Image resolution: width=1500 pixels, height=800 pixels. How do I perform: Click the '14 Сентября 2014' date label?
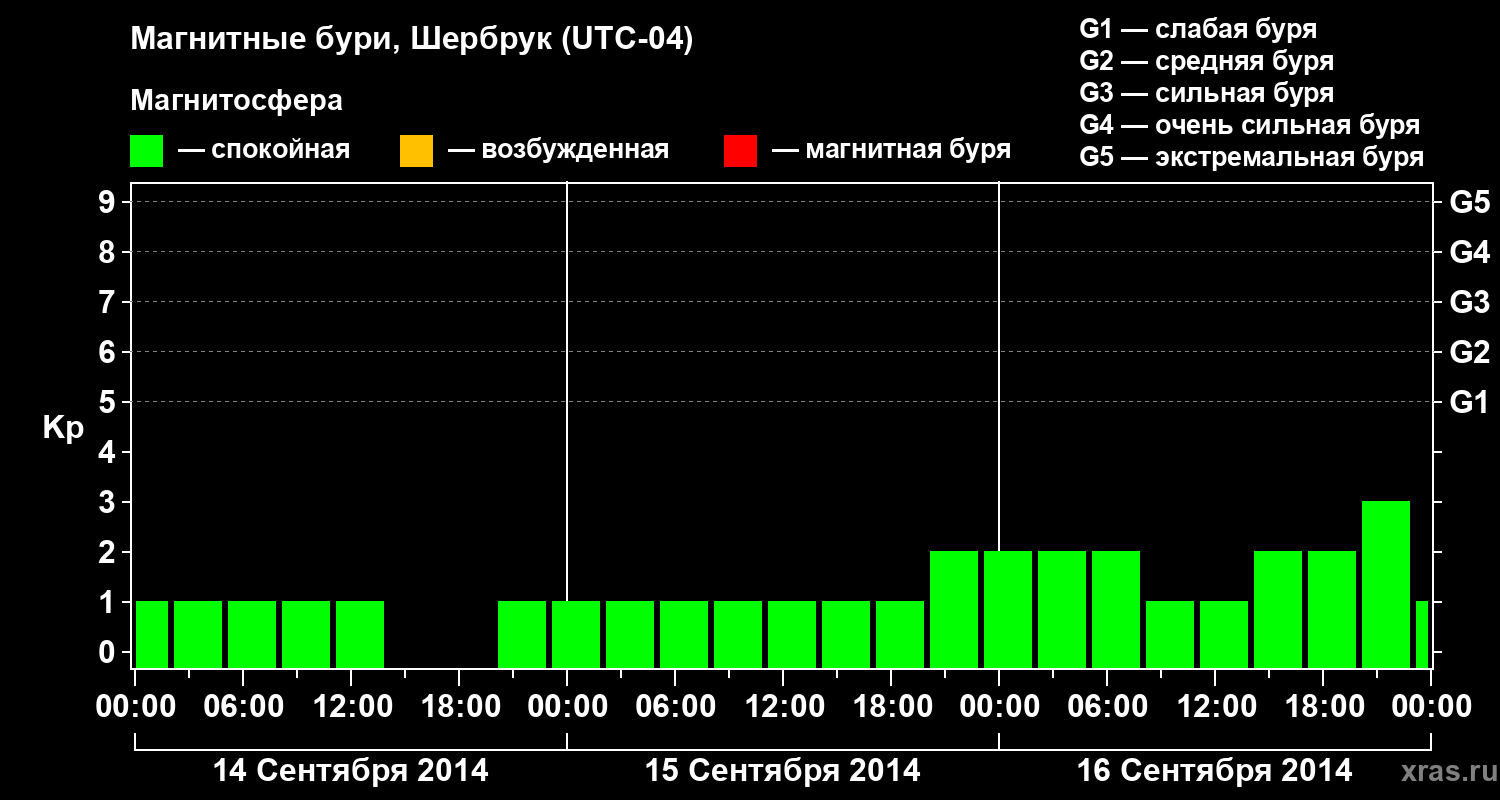351,771
